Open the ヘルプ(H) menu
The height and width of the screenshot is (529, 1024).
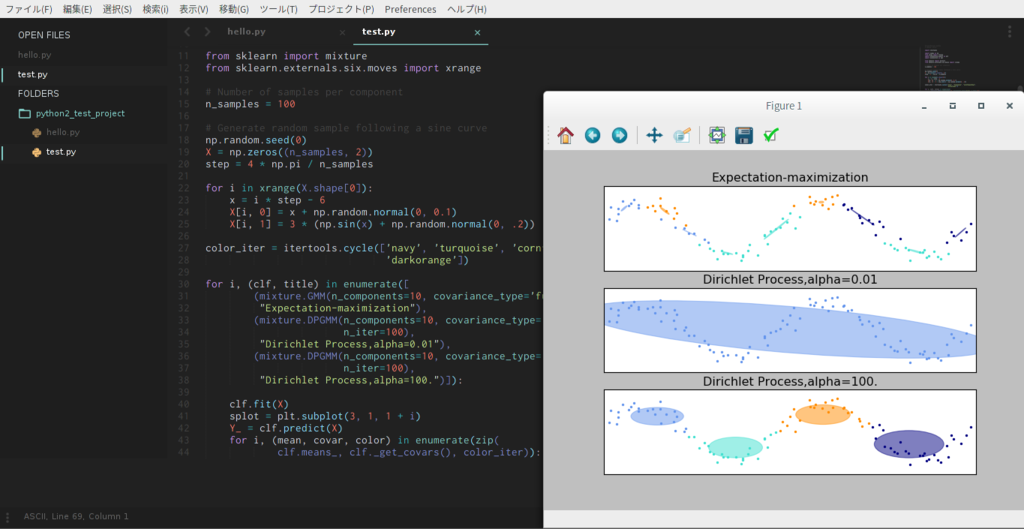point(466,9)
